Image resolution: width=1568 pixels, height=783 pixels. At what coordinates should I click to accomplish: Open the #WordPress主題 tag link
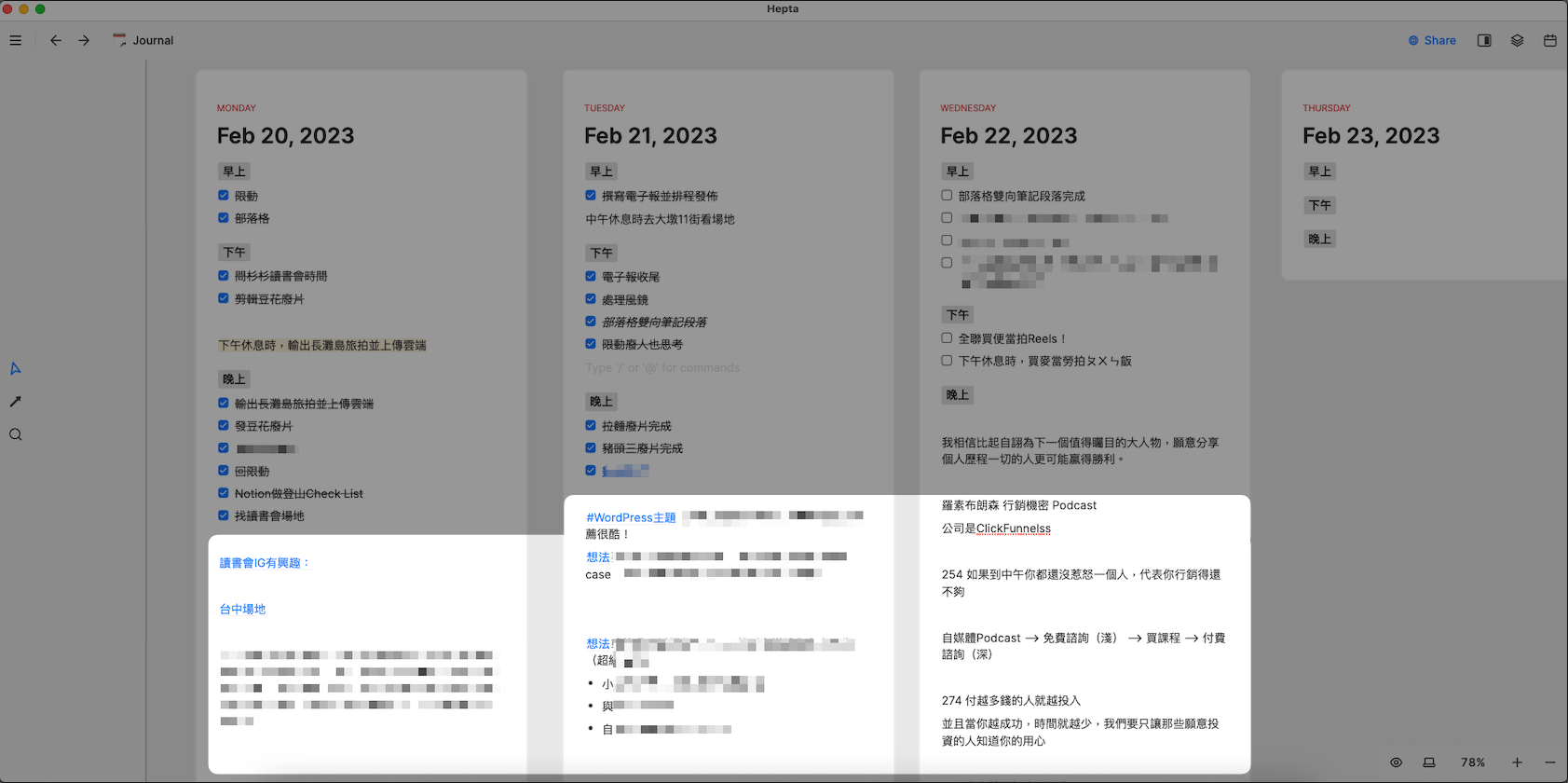631,517
